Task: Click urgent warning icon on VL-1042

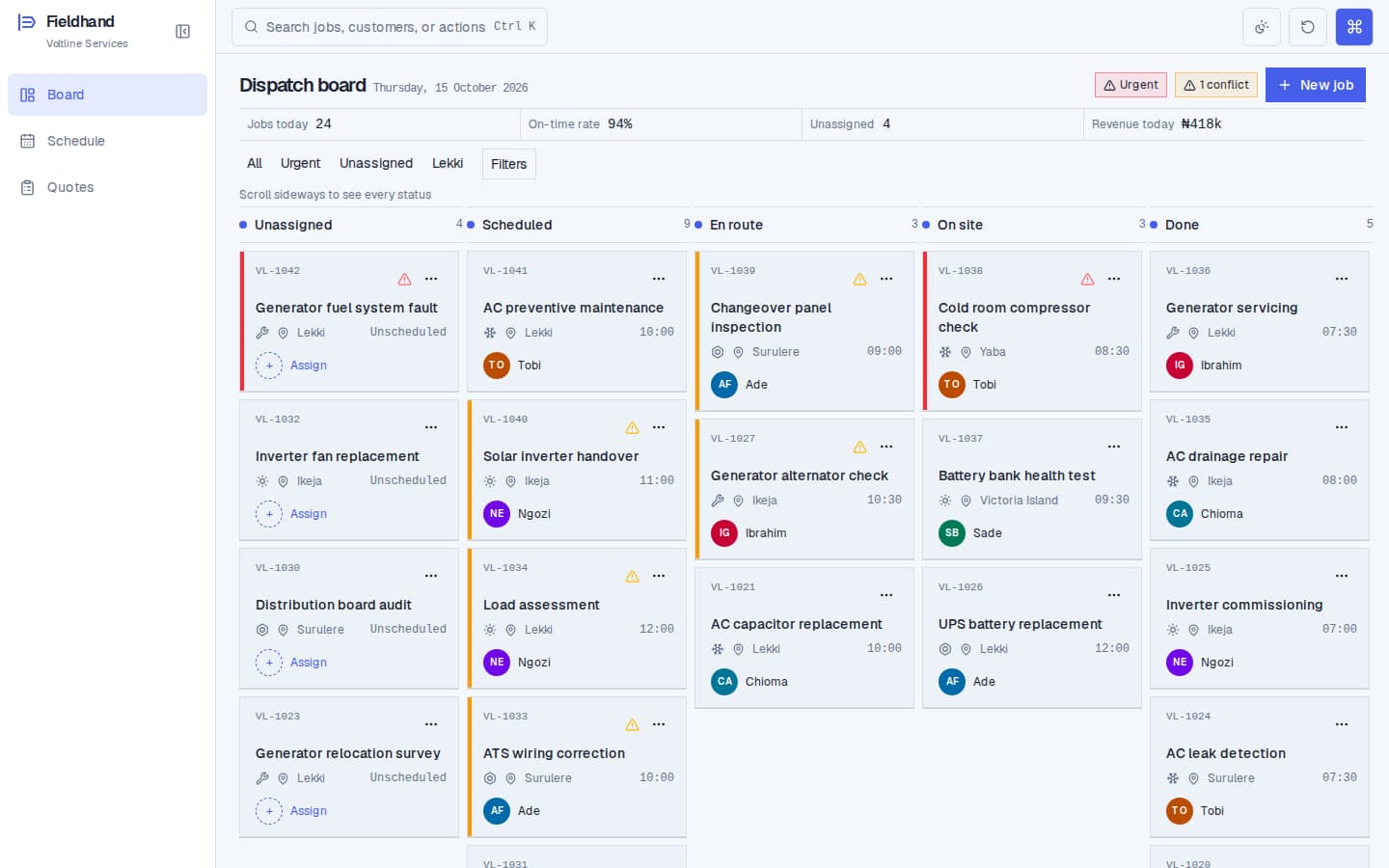Action: click(404, 279)
